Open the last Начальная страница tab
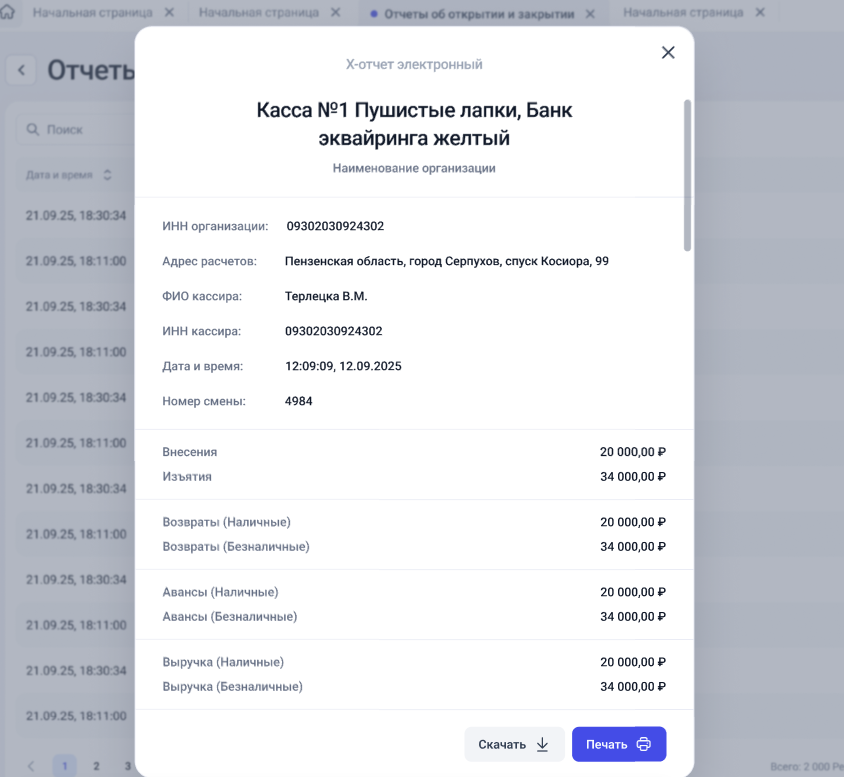The width and height of the screenshot is (844, 777). pos(683,12)
